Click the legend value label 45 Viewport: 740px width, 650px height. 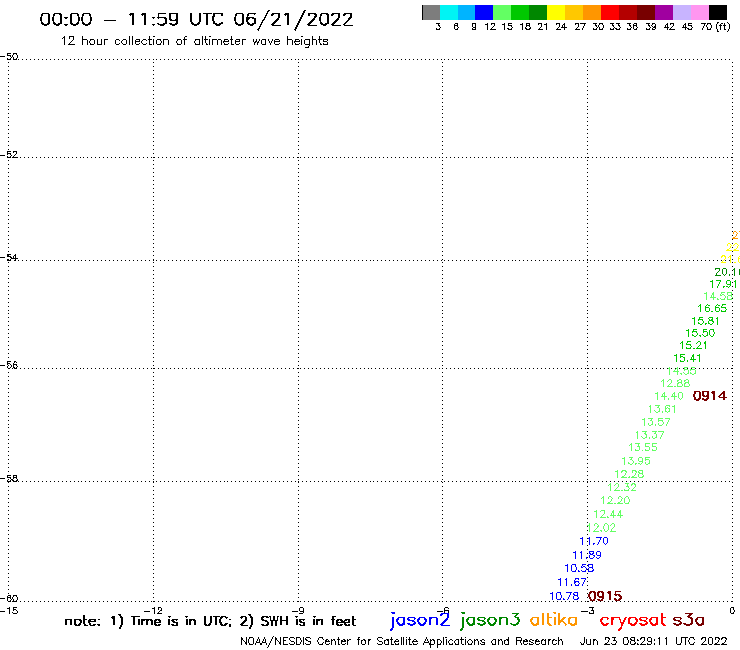[687, 26]
